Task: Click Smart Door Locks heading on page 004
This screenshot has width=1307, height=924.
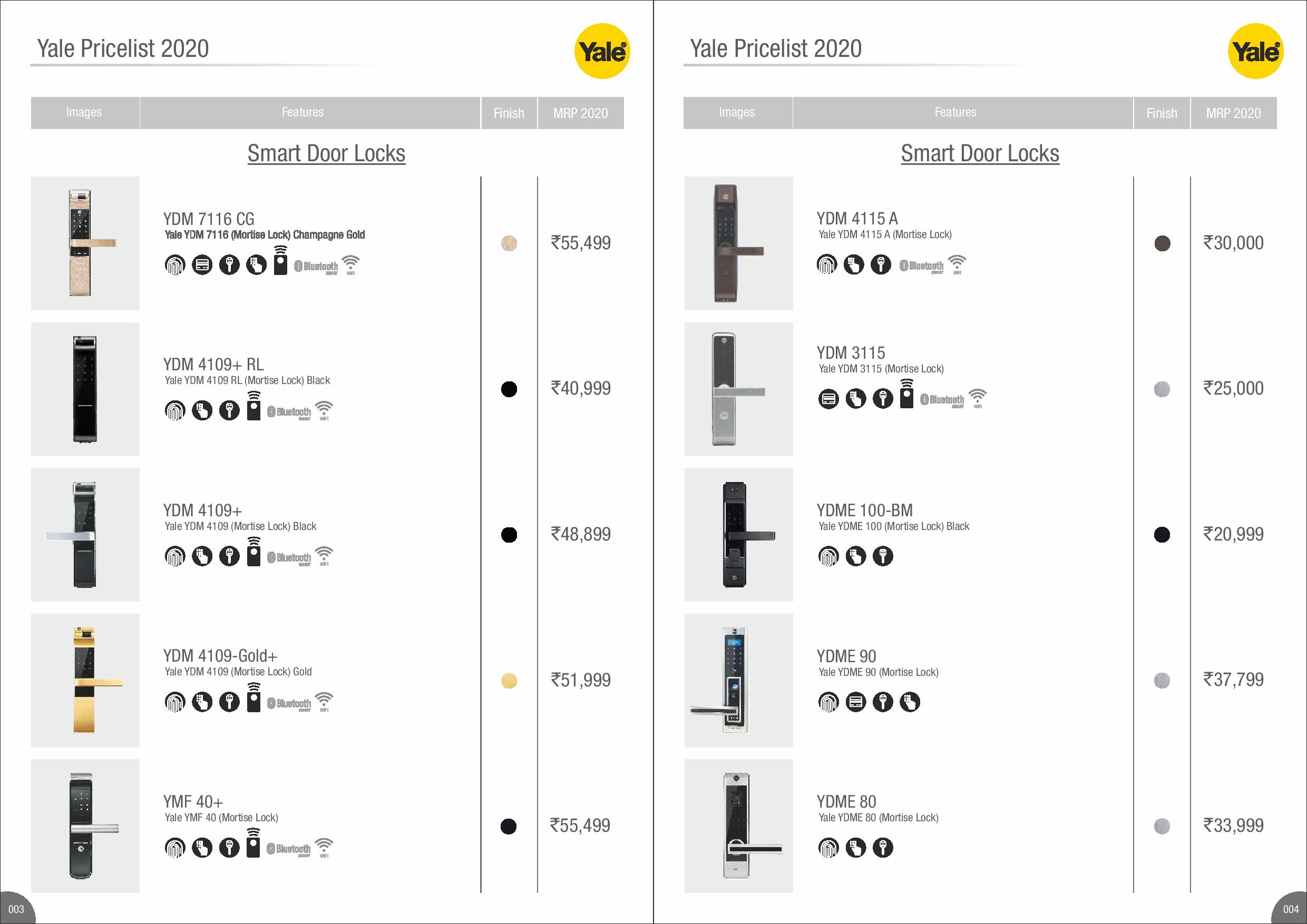Action: click(980, 154)
